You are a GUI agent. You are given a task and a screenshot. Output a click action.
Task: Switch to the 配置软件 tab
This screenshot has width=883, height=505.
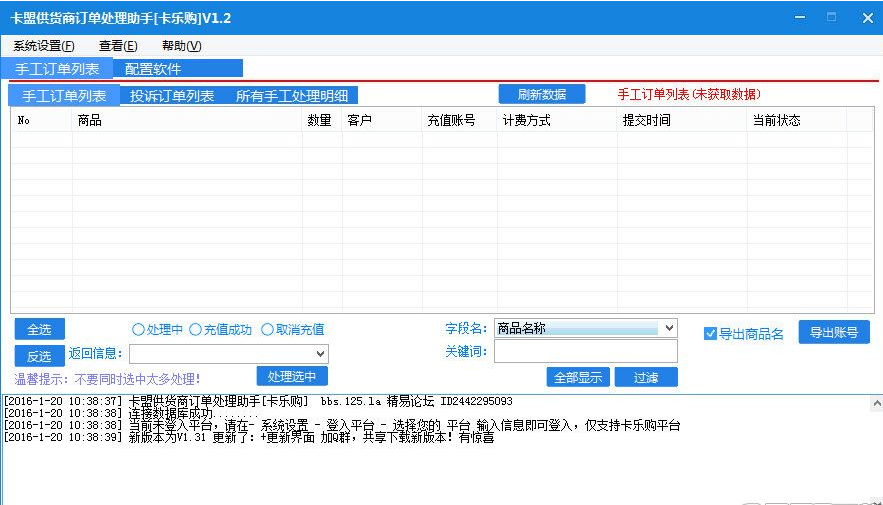(153, 69)
